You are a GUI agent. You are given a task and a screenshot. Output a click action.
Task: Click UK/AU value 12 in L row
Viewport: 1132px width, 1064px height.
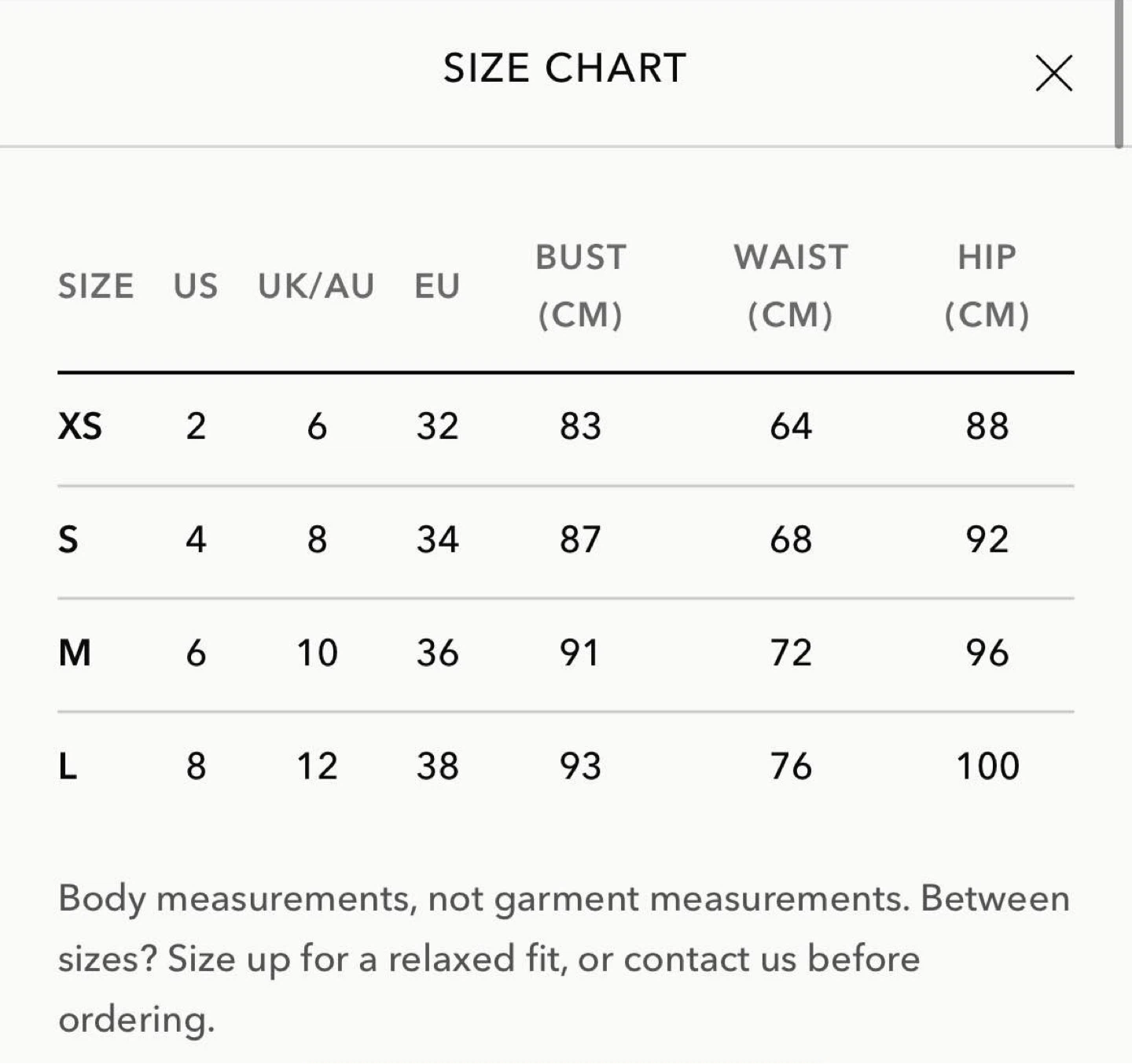click(318, 766)
